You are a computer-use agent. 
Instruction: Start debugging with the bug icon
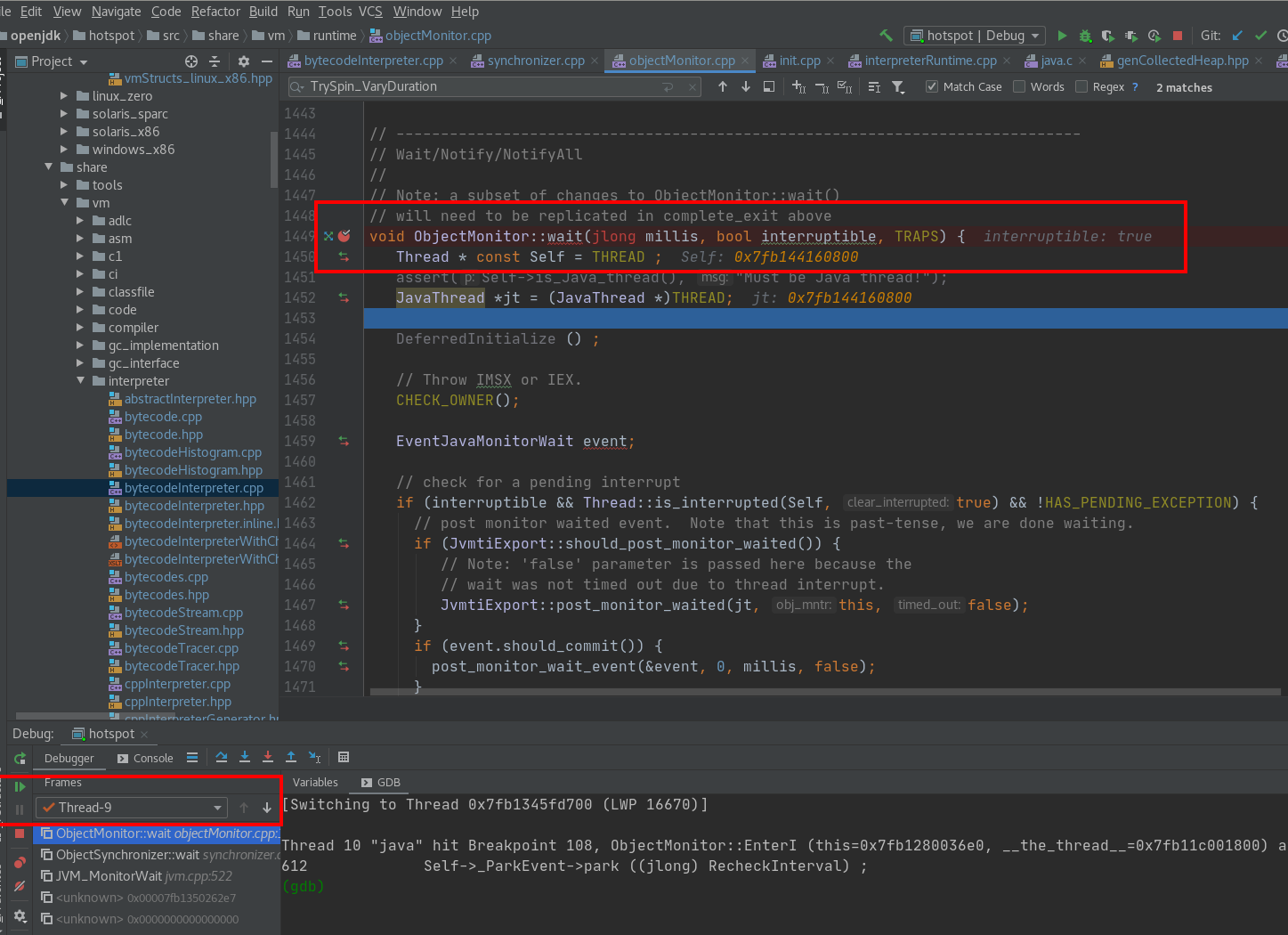tap(1085, 36)
